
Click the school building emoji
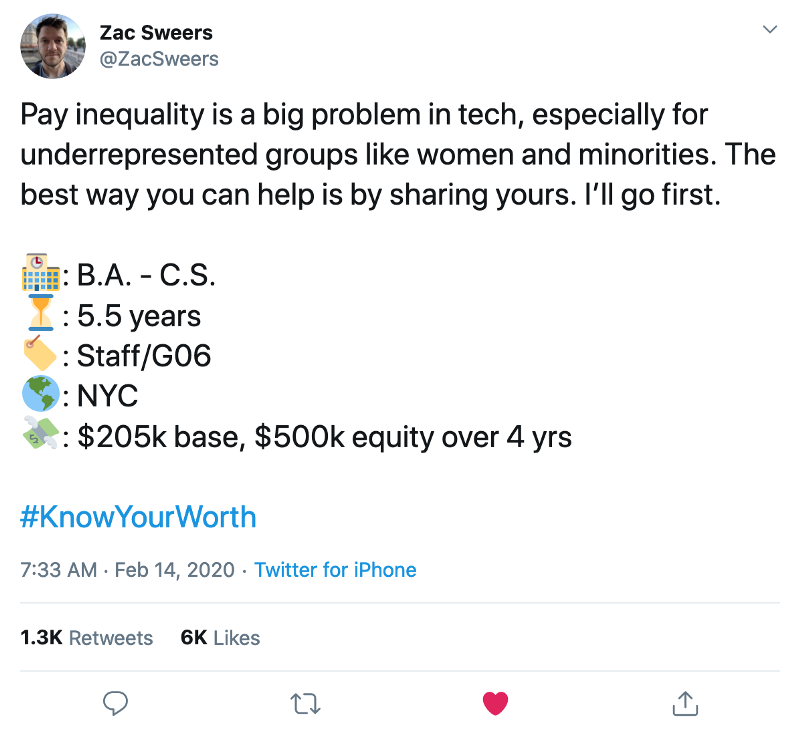[41, 272]
